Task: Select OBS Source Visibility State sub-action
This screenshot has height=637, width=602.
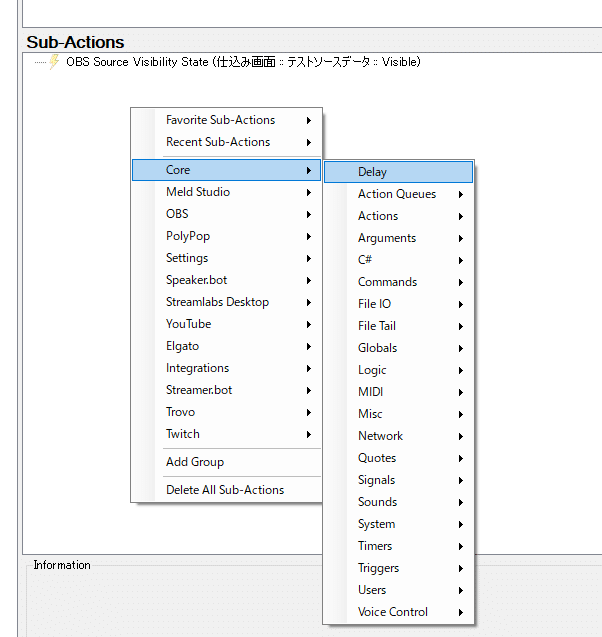Action: 243,62
